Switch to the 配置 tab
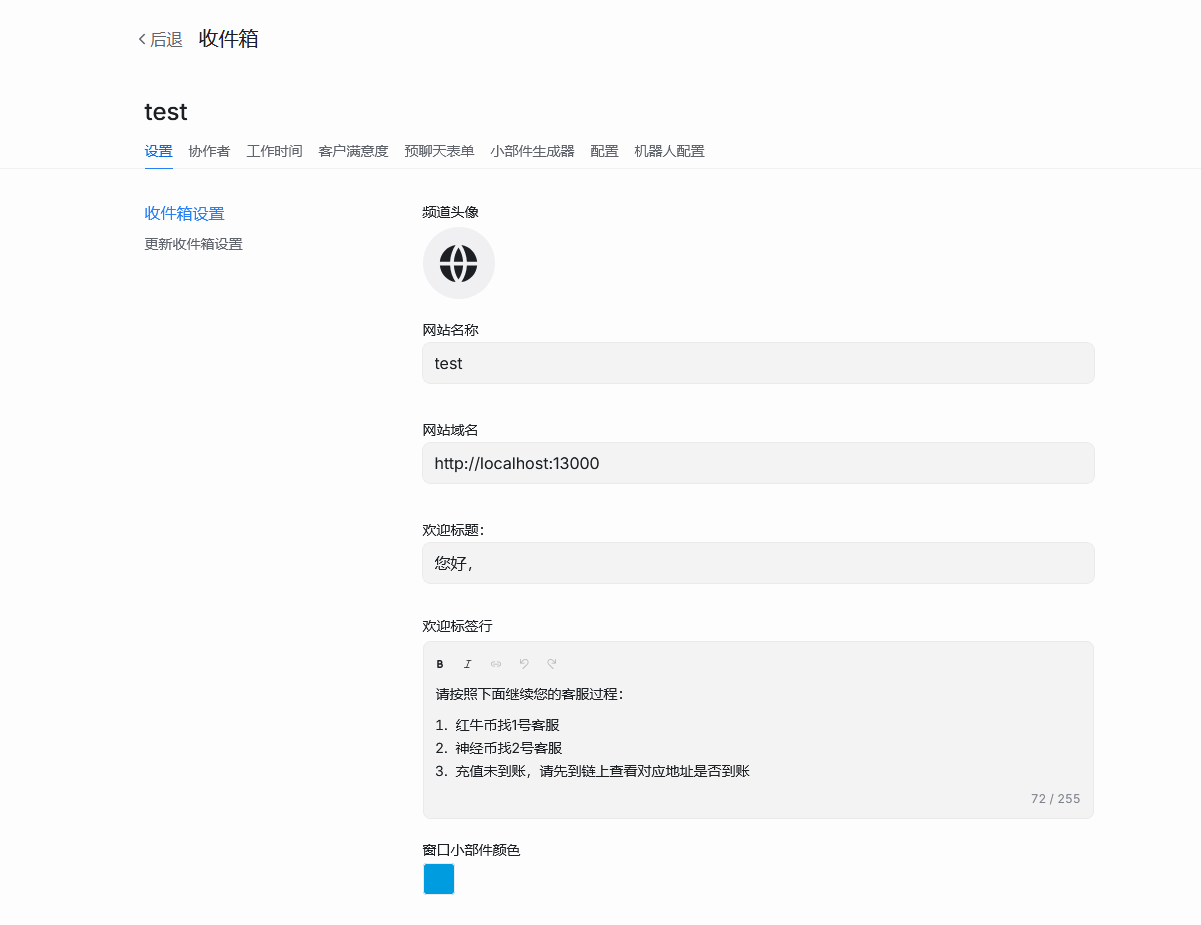 [604, 151]
